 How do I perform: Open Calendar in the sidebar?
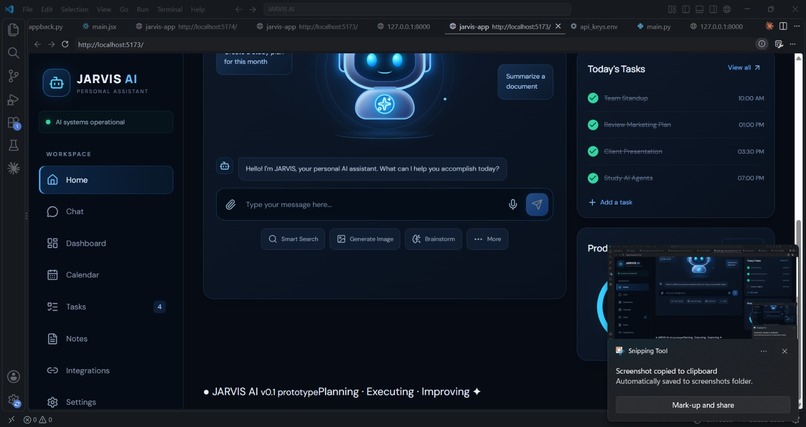coord(105,275)
